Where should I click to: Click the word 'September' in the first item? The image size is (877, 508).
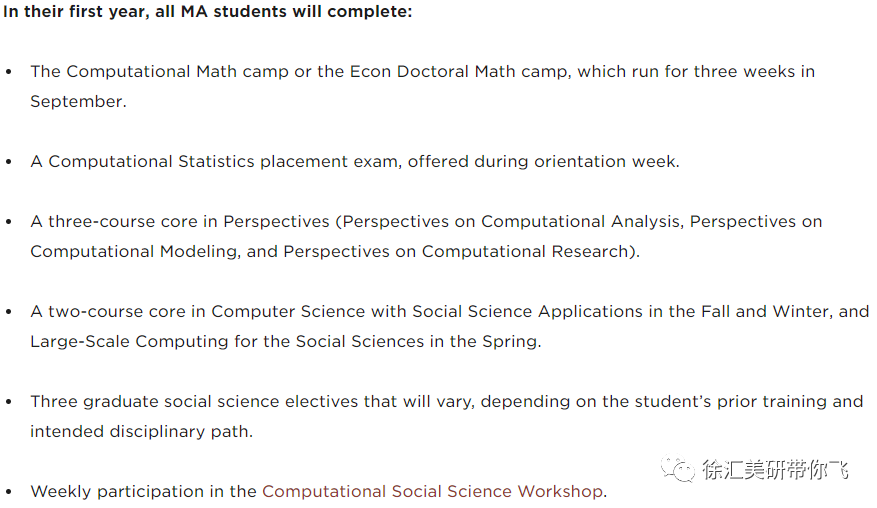point(77,101)
